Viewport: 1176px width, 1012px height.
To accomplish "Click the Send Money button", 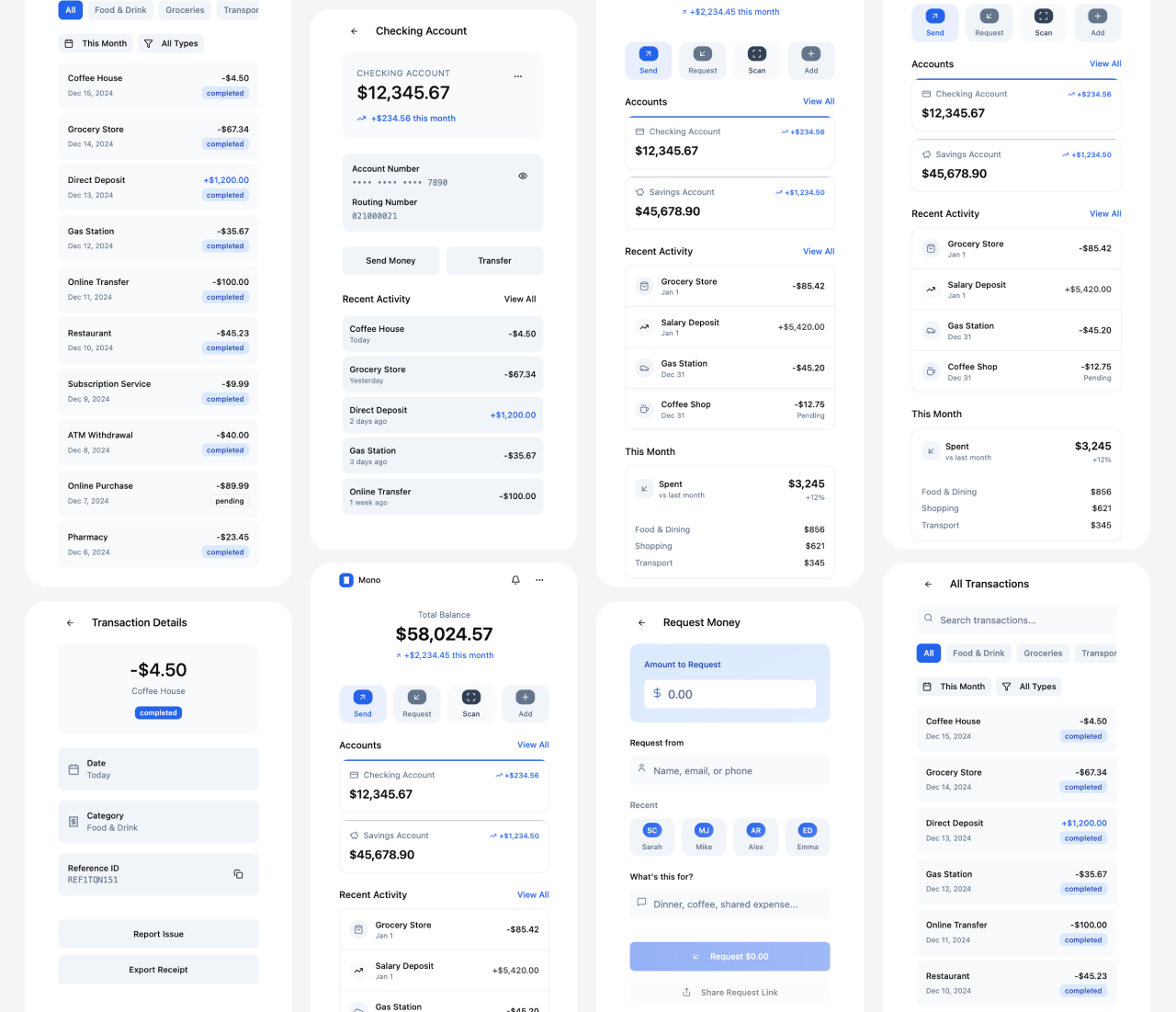I will [390, 261].
